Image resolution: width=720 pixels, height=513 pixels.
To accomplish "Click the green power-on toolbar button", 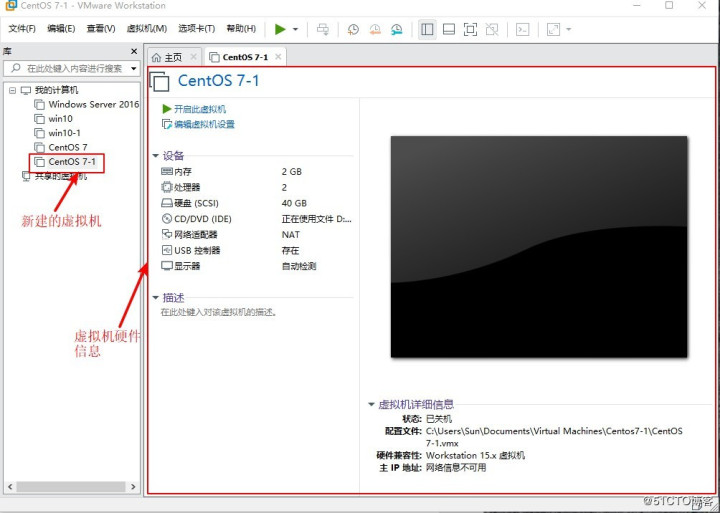I will (280, 29).
